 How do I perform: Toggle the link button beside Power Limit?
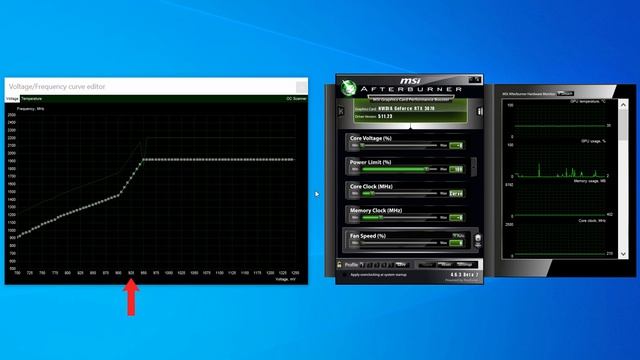(x=473, y=167)
